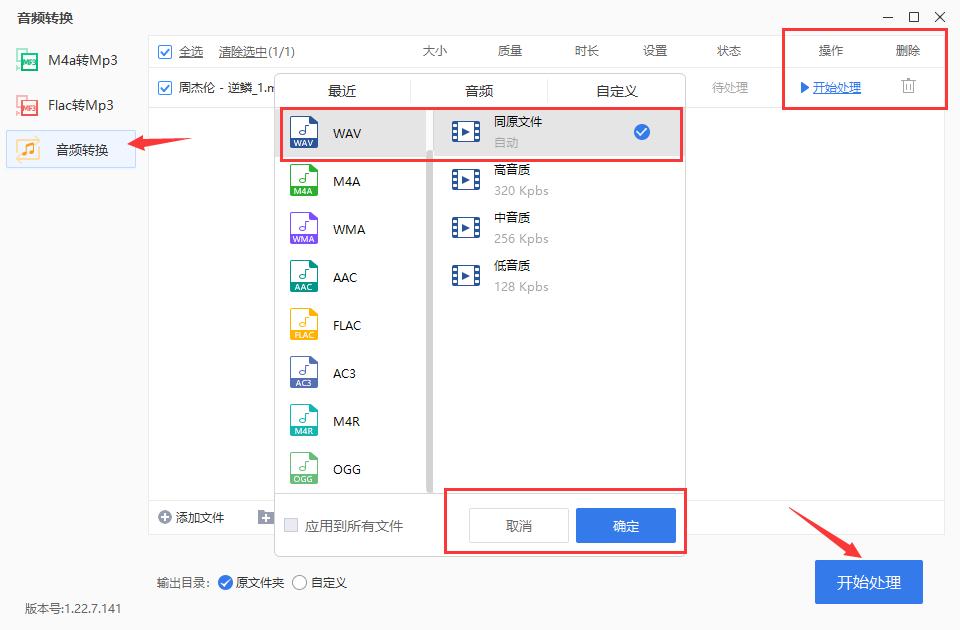Choose the FLAC format icon
Viewport: 960px width, 630px height.
(304, 324)
